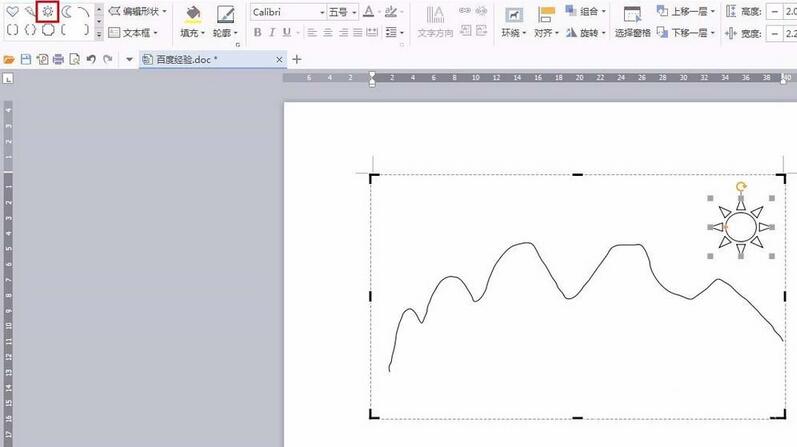Select the double brace shape
Viewport: 797px width, 447px height.
[x=30, y=30]
